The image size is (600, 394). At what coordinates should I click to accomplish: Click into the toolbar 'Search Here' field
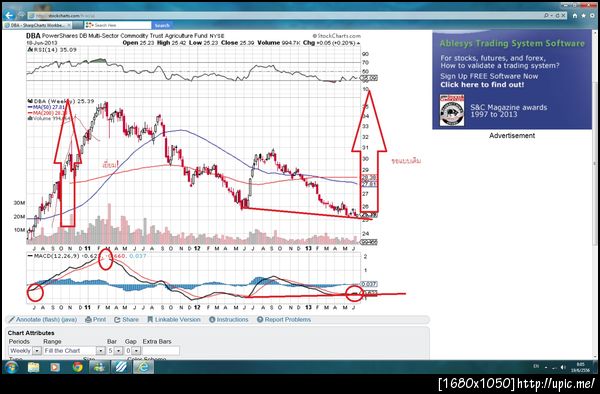click(x=118, y=25)
